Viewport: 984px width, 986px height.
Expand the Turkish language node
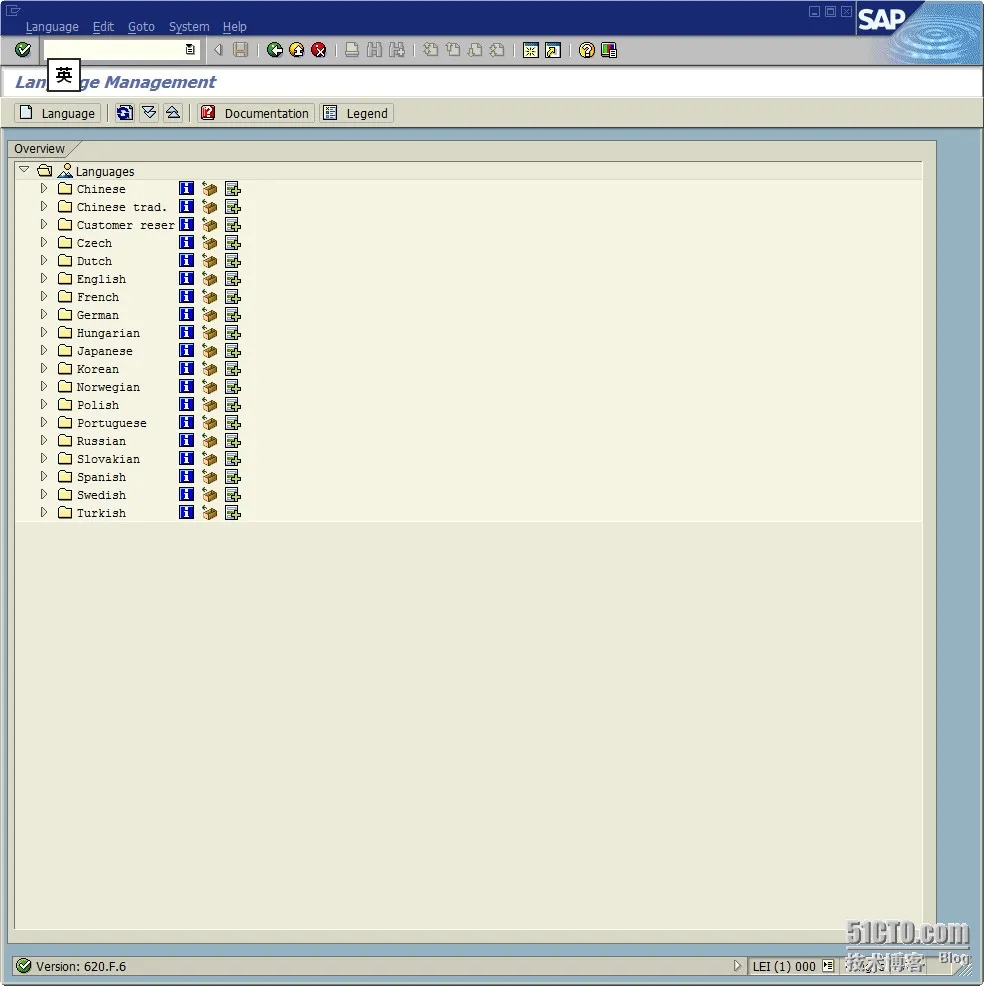(43, 512)
